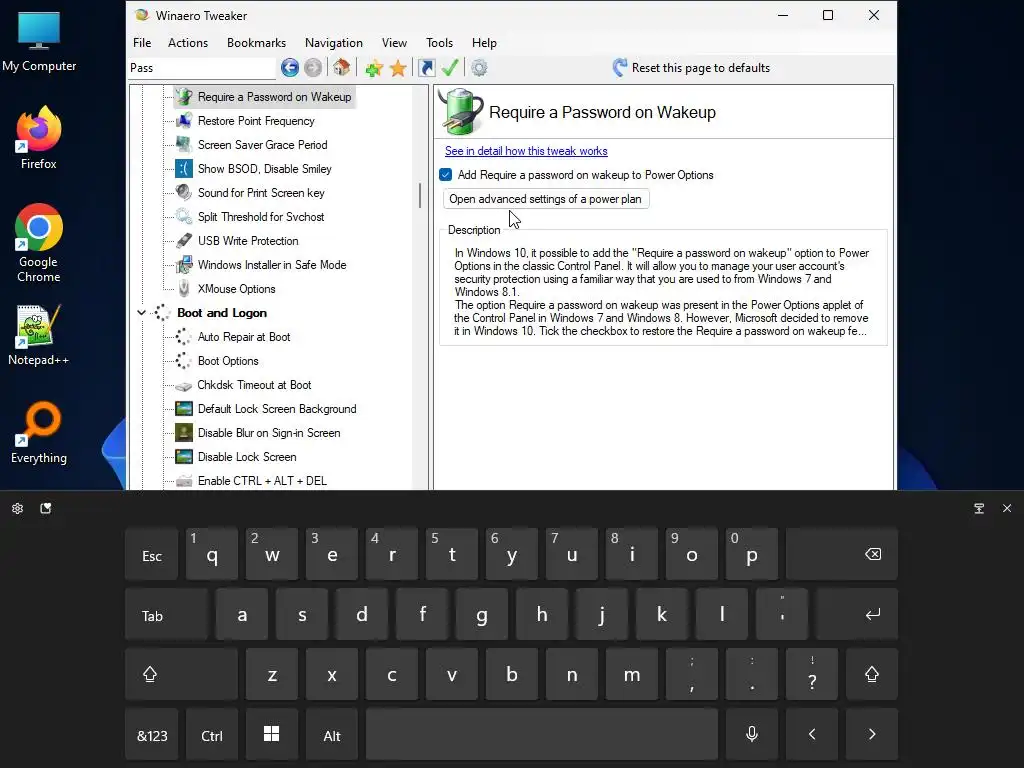Open Google Chrome desktop shortcut
The image size is (1024, 768).
click(x=39, y=243)
